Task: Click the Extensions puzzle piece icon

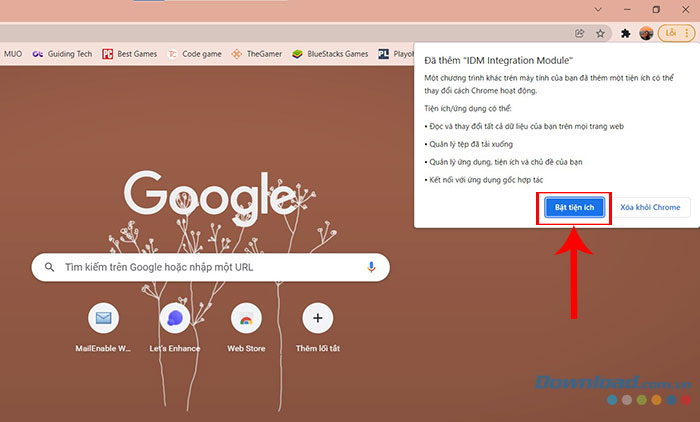Action: (626, 33)
